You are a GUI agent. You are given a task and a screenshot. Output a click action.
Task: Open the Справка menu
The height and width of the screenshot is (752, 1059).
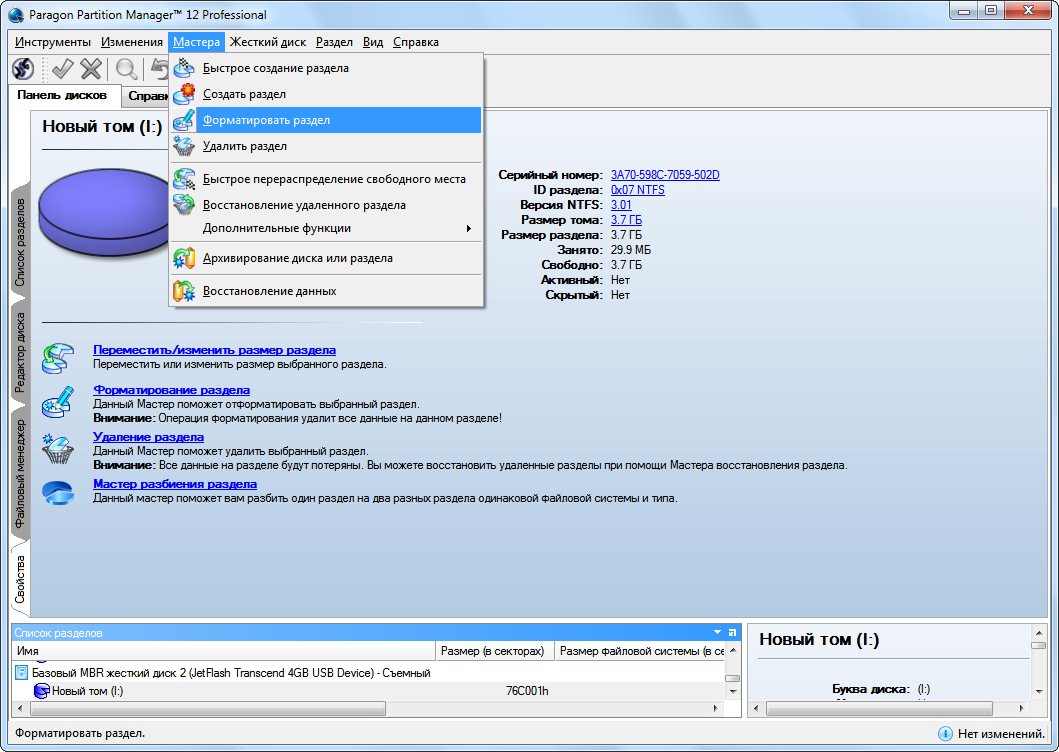(x=416, y=42)
